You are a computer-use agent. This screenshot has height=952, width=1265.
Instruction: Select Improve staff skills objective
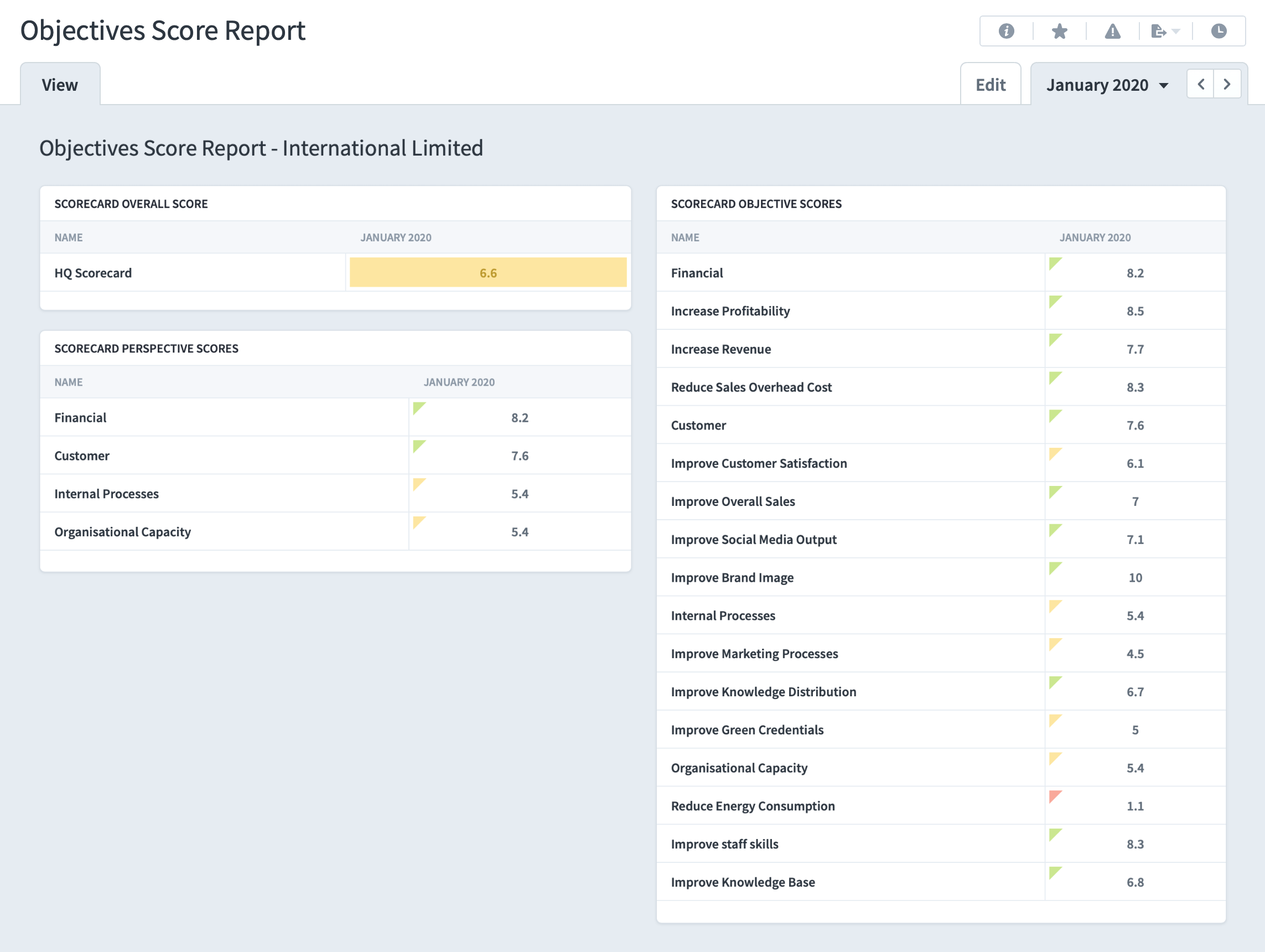pos(724,844)
